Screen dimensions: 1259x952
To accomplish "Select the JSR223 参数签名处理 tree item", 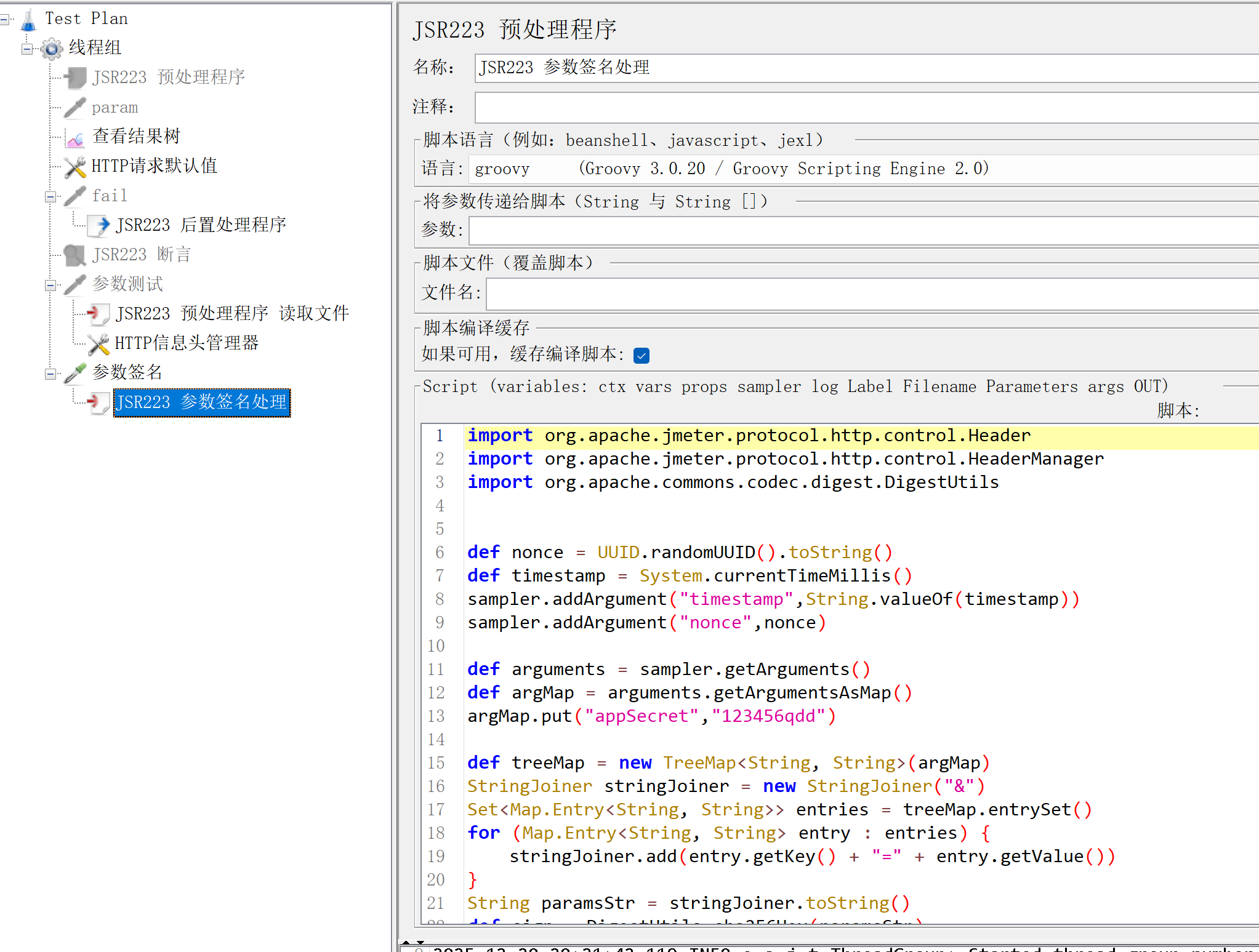I will pos(201,402).
